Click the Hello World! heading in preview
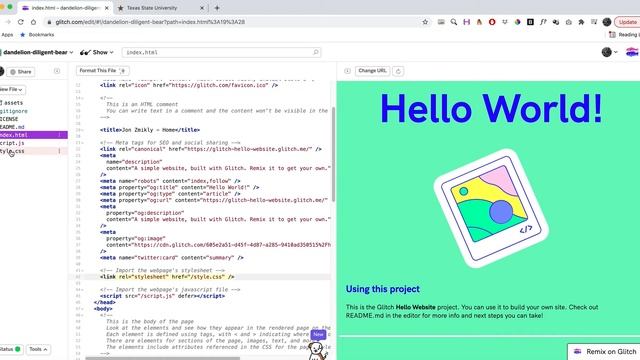Viewport: 640px width, 360px height. [x=491, y=109]
